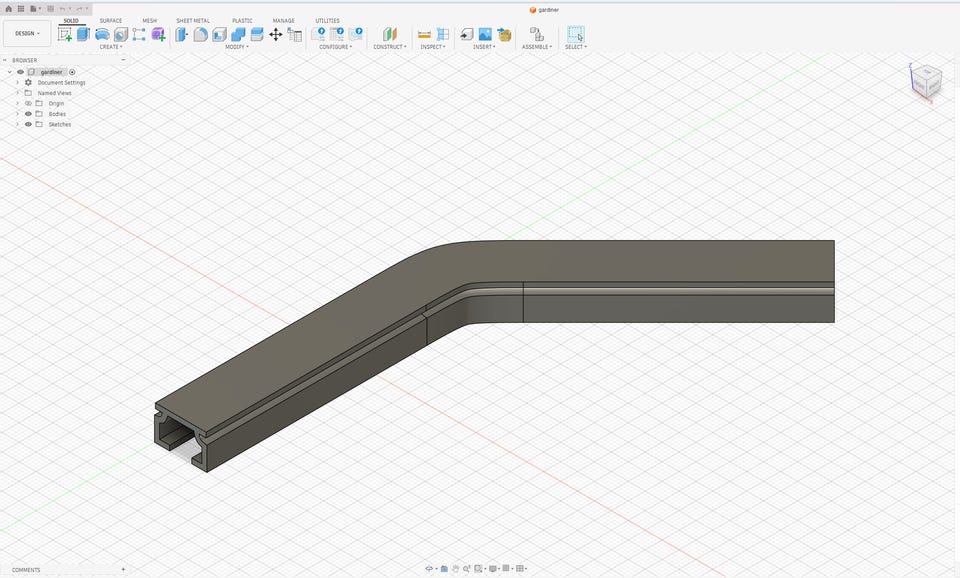Click the third Configure icon
Image resolution: width=960 pixels, height=578 pixels.
356,34
